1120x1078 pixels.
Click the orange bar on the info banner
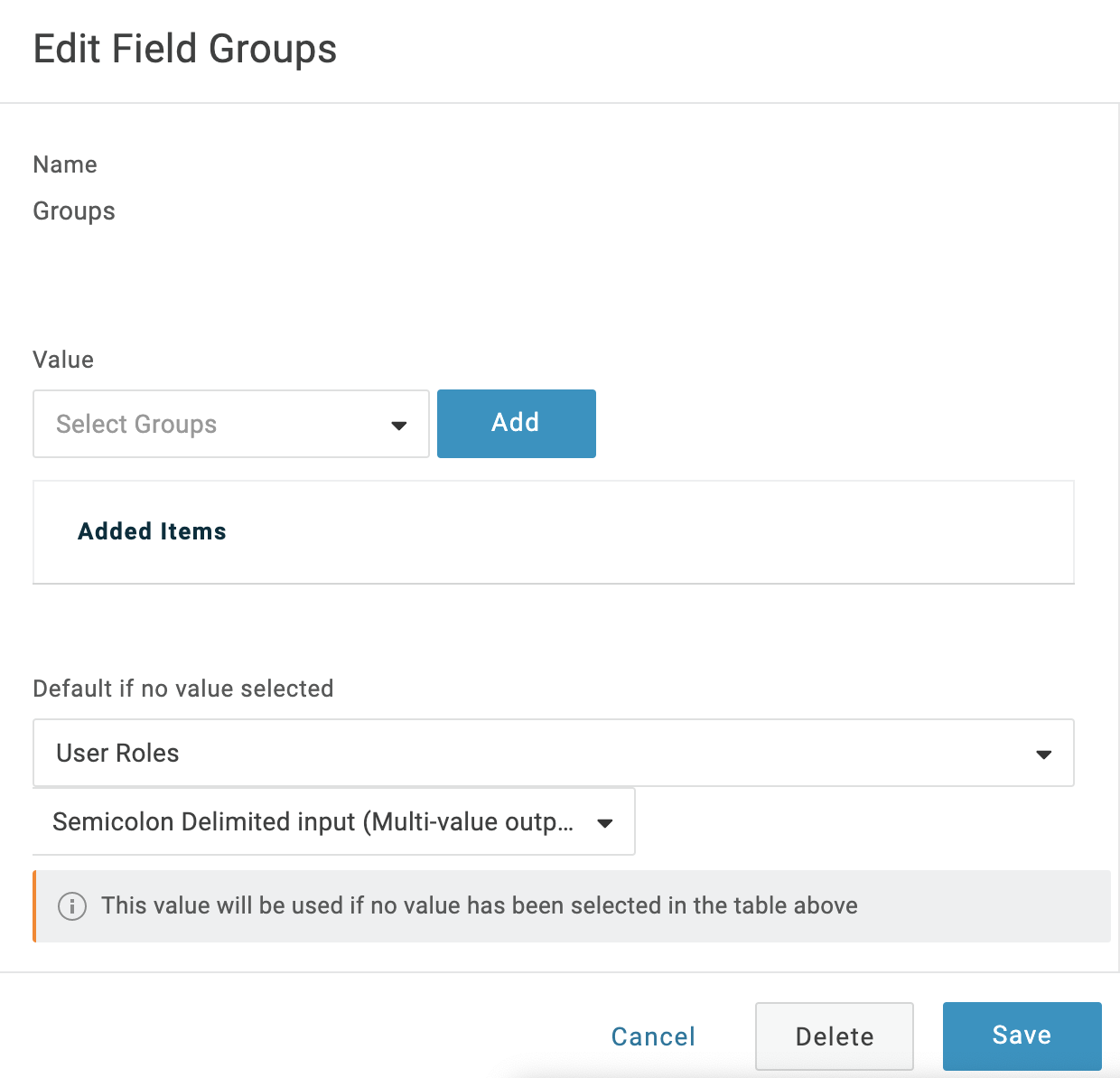[x=34, y=906]
